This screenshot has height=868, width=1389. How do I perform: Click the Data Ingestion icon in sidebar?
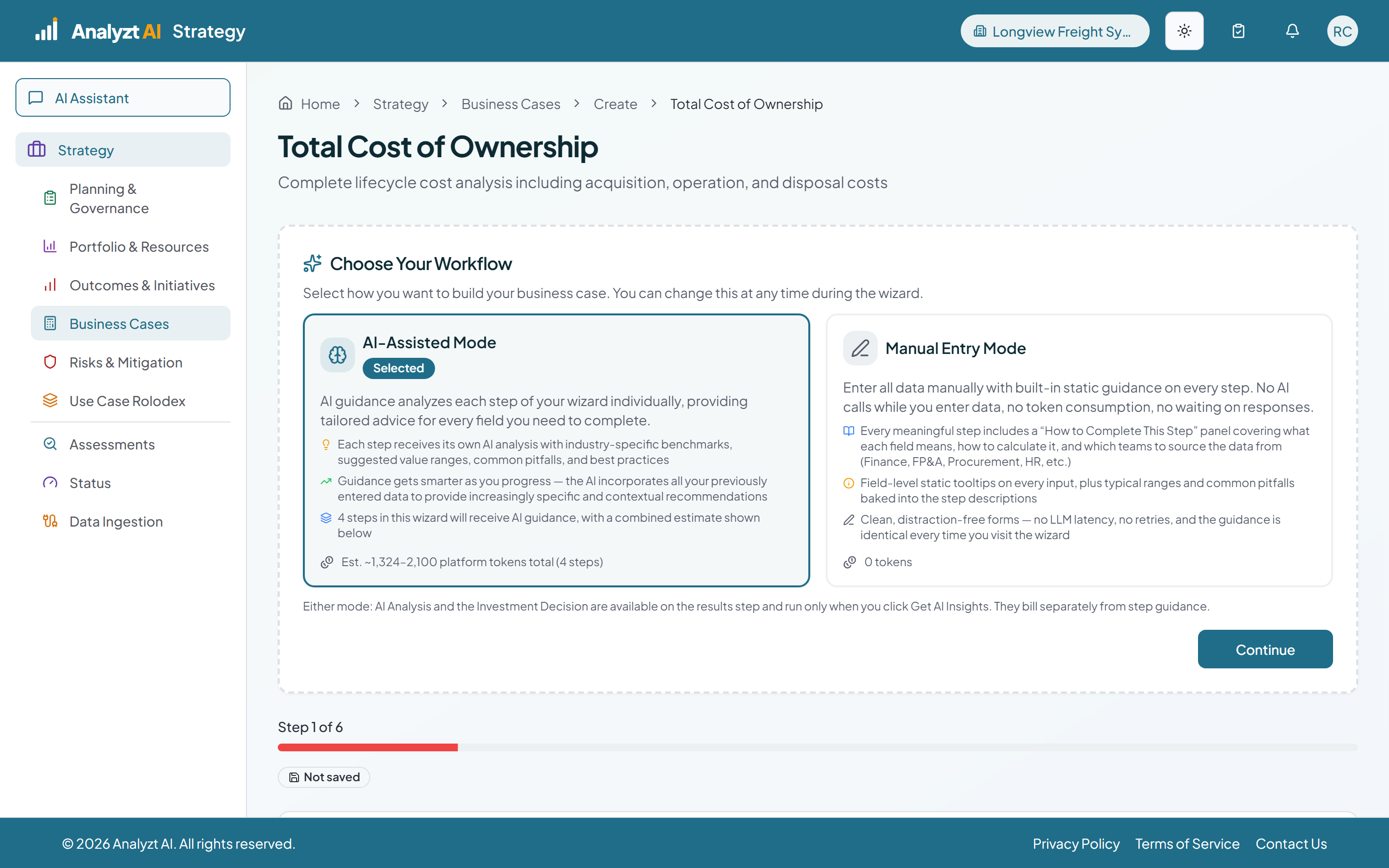point(50,521)
